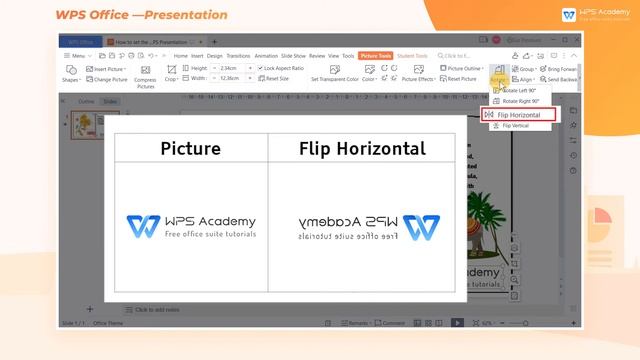This screenshot has width=640, height=360.
Task: Click the Width value field
Action: click(x=232, y=78)
